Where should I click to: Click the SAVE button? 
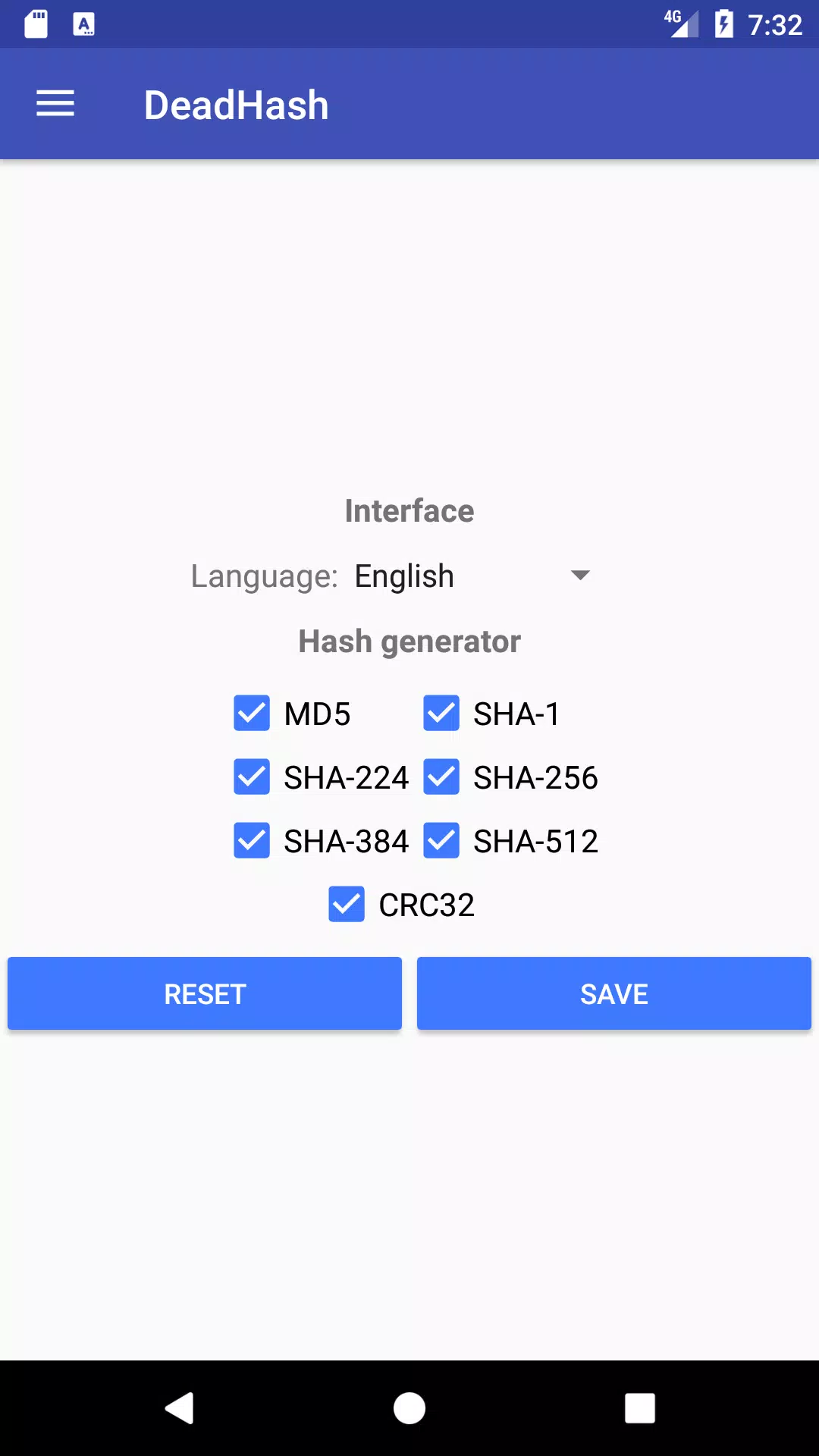614,993
